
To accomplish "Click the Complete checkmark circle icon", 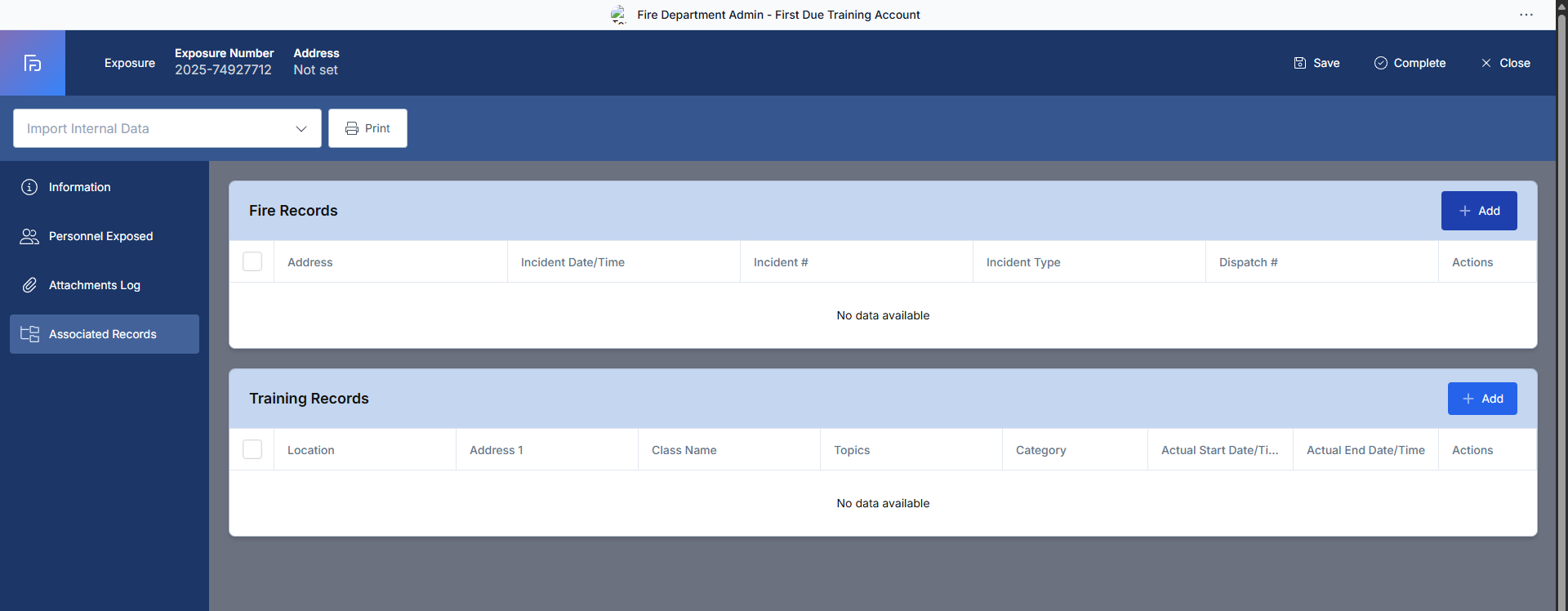I will pos(1381,63).
